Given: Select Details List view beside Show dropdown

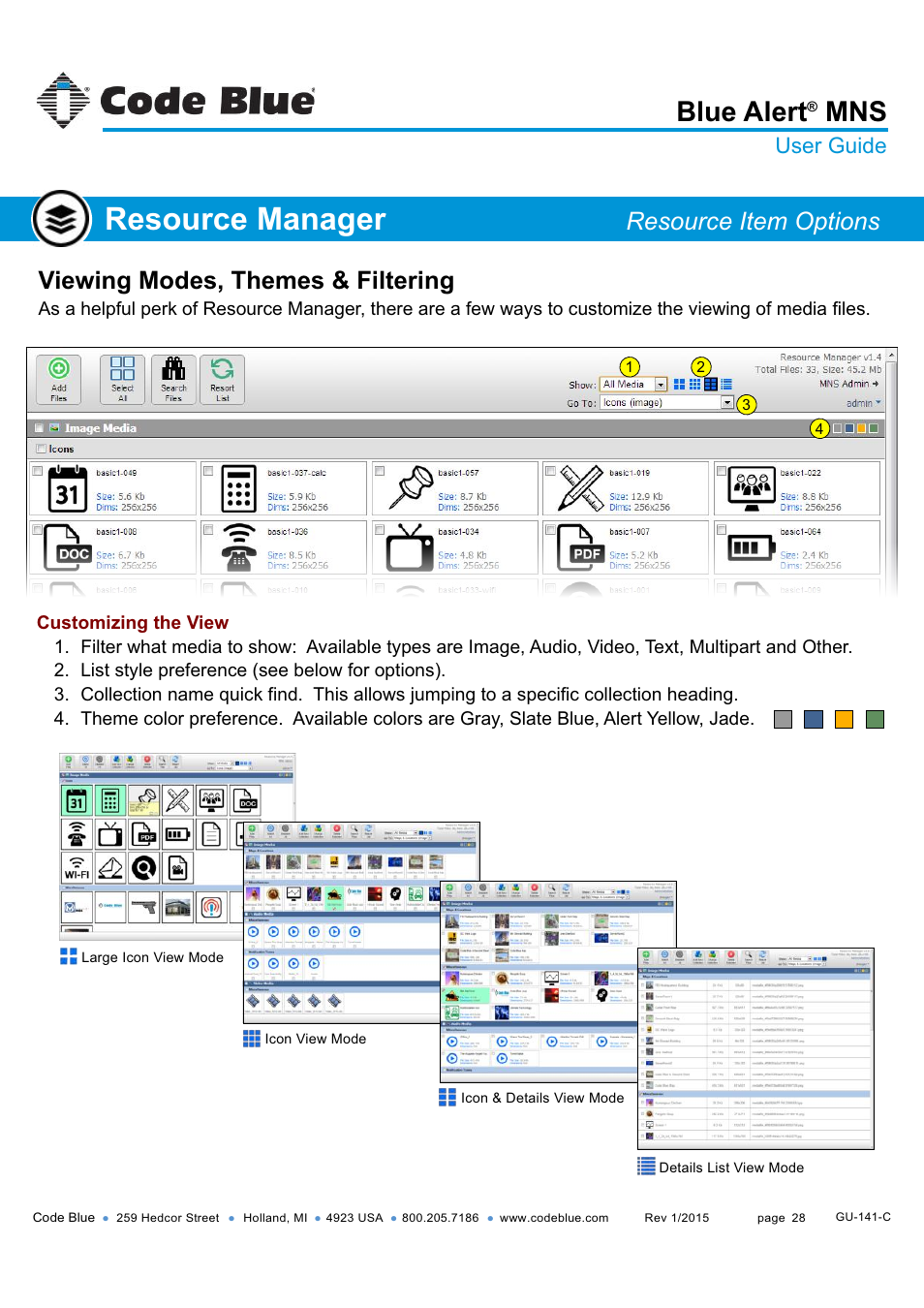Looking at the screenshot, I should 726,385.
